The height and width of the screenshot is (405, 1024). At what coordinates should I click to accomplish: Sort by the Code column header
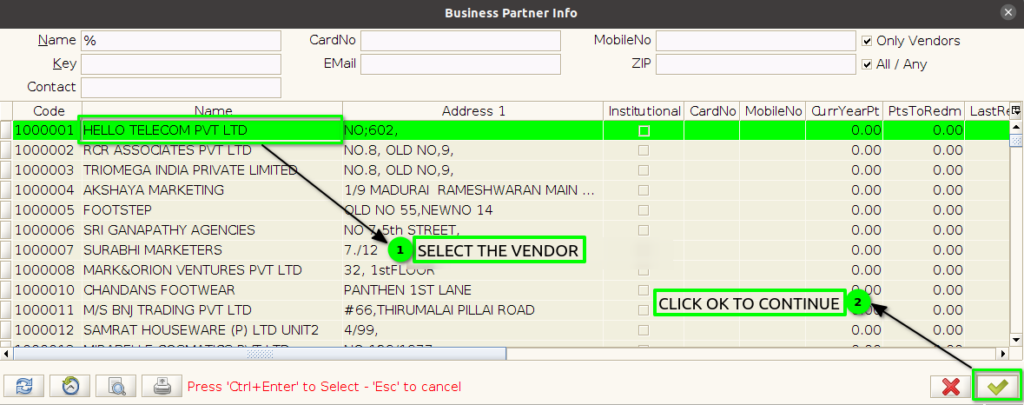coord(48,111)
